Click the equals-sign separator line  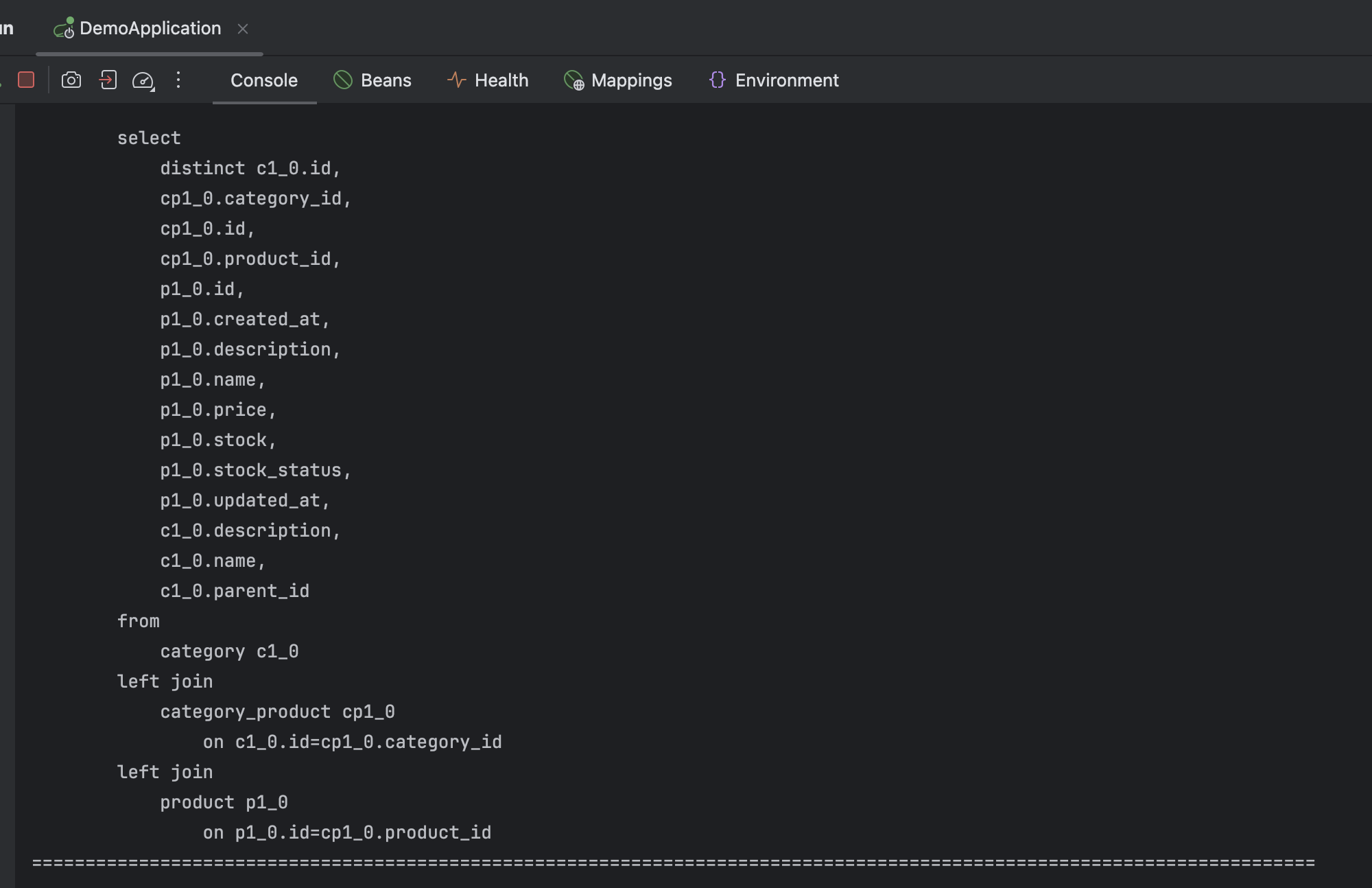[672, 863]
